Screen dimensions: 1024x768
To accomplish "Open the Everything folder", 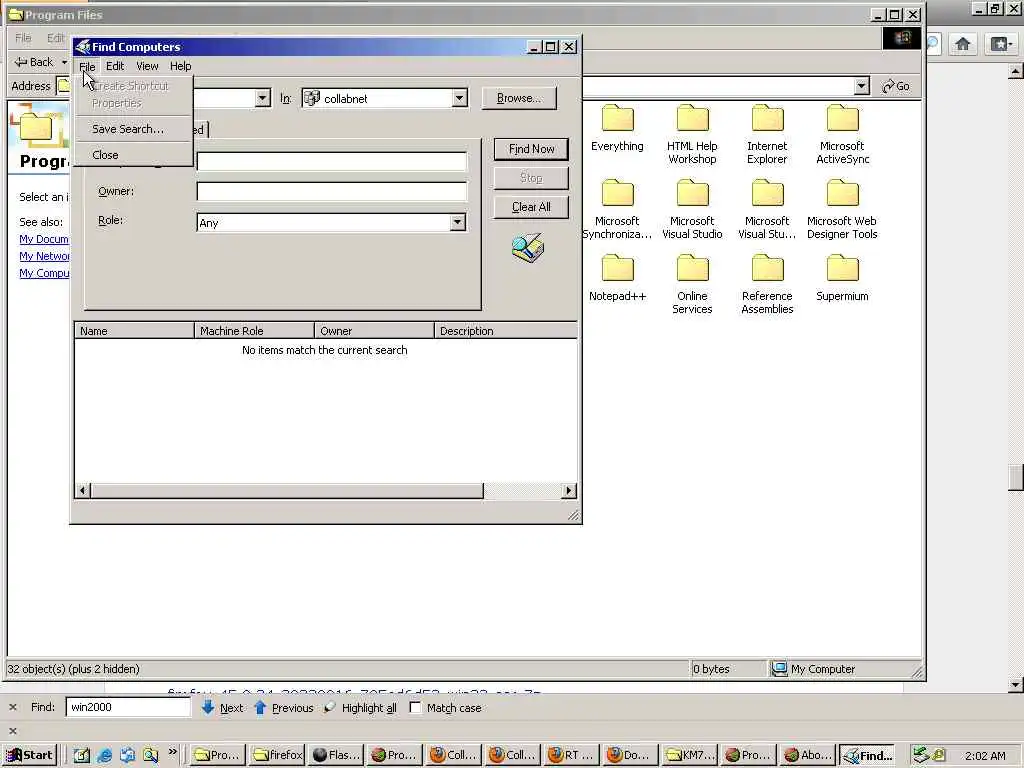I will click(x=617, y=129).
